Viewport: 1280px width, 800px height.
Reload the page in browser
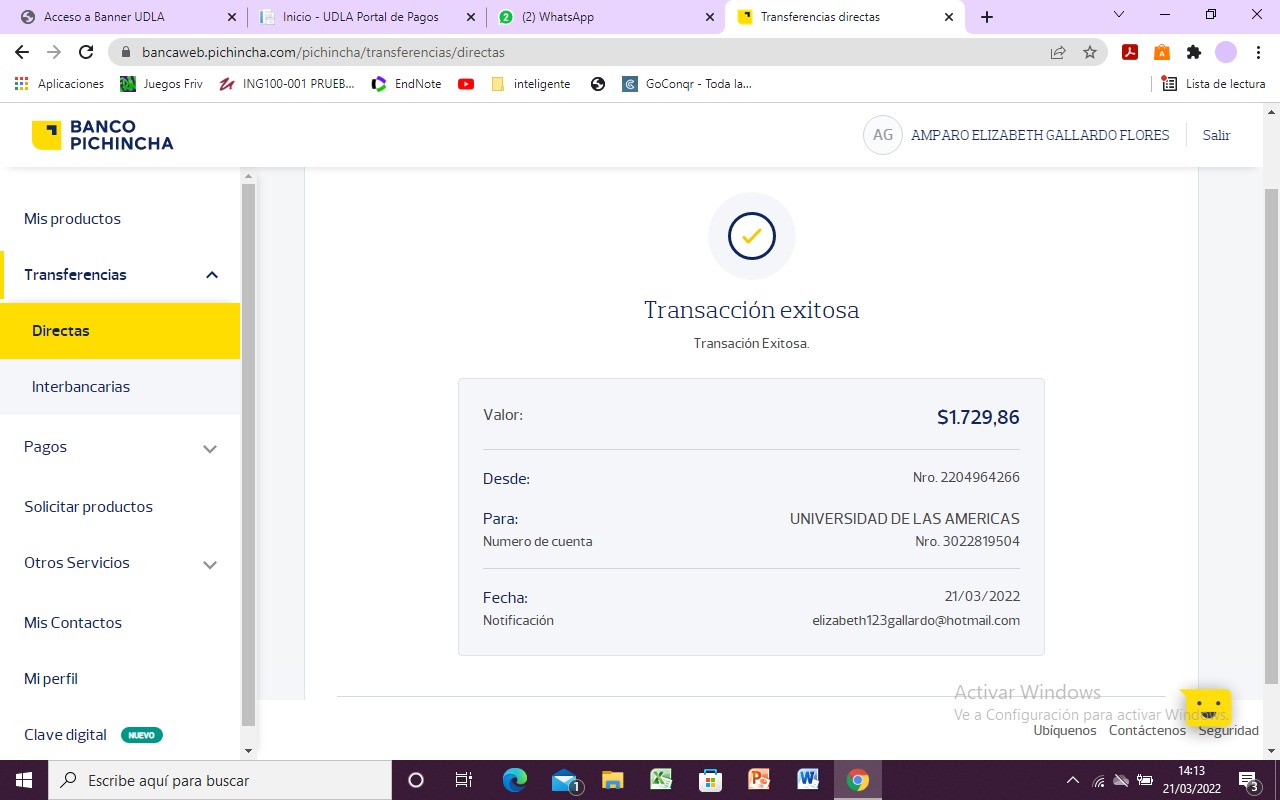point(86,52)
